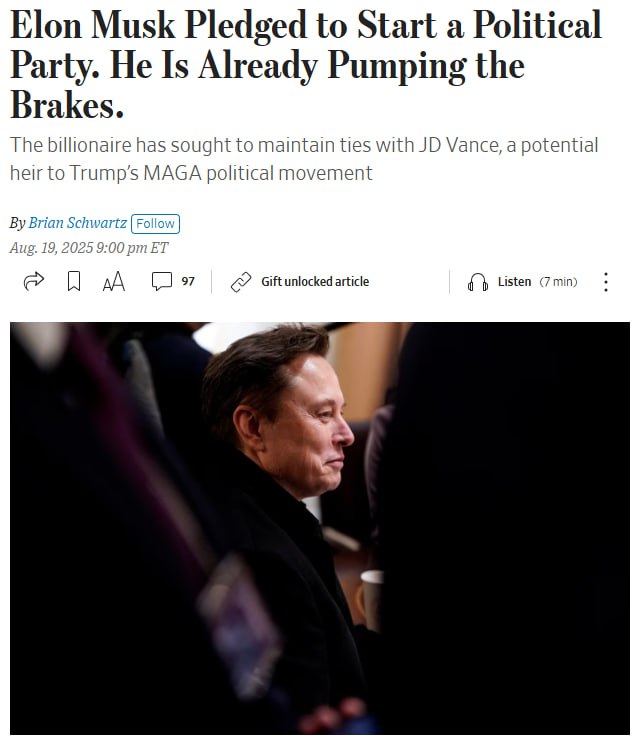
Task: Click the Aug. 19, 2025 timestamp
Action: pos(89,248)
